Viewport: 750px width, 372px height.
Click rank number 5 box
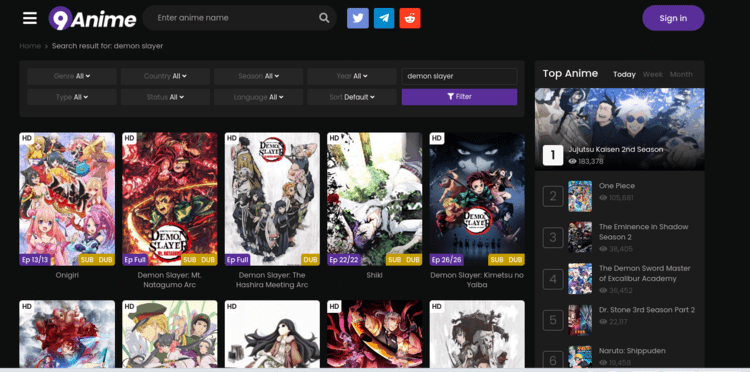coord(553,320)
